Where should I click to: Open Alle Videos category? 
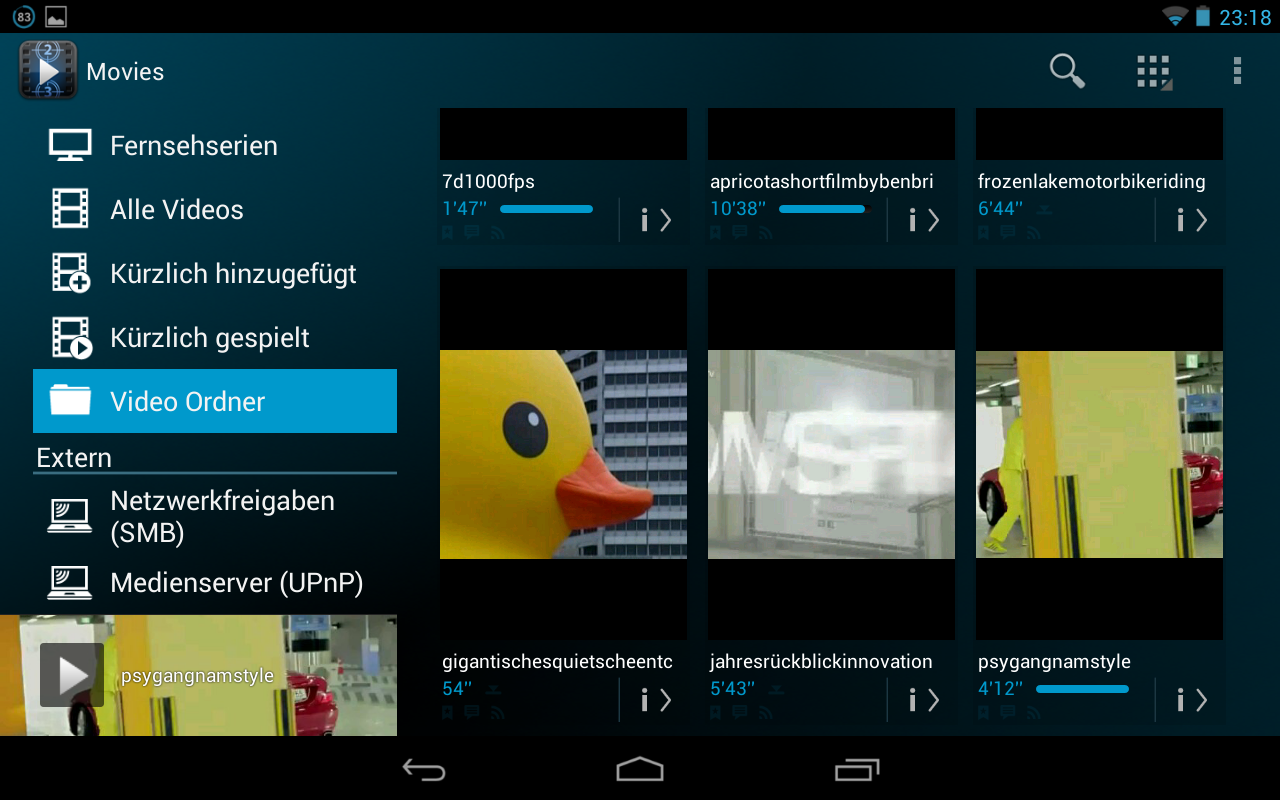point(215,209)
